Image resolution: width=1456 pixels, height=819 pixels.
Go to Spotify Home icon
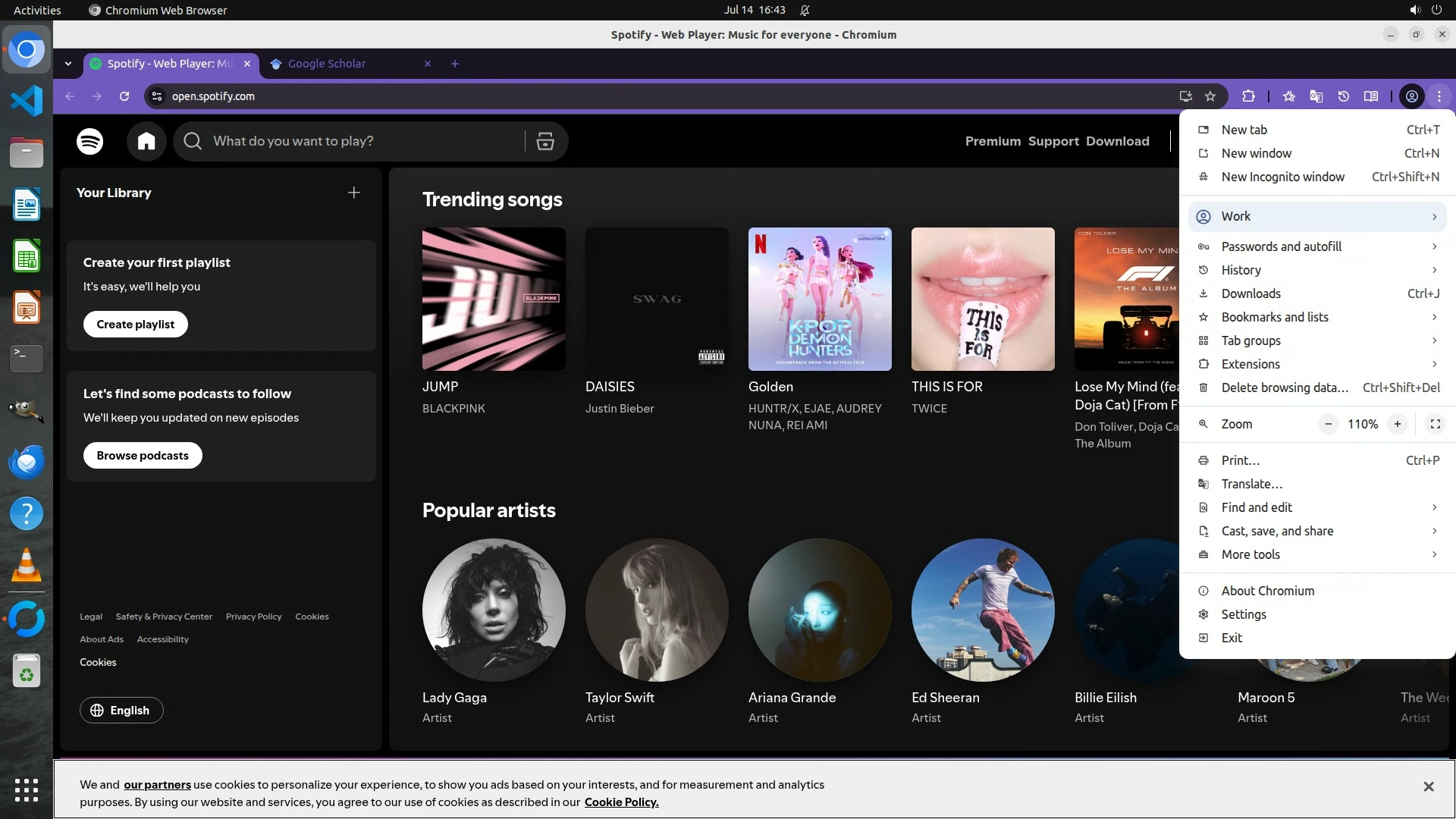146,141
